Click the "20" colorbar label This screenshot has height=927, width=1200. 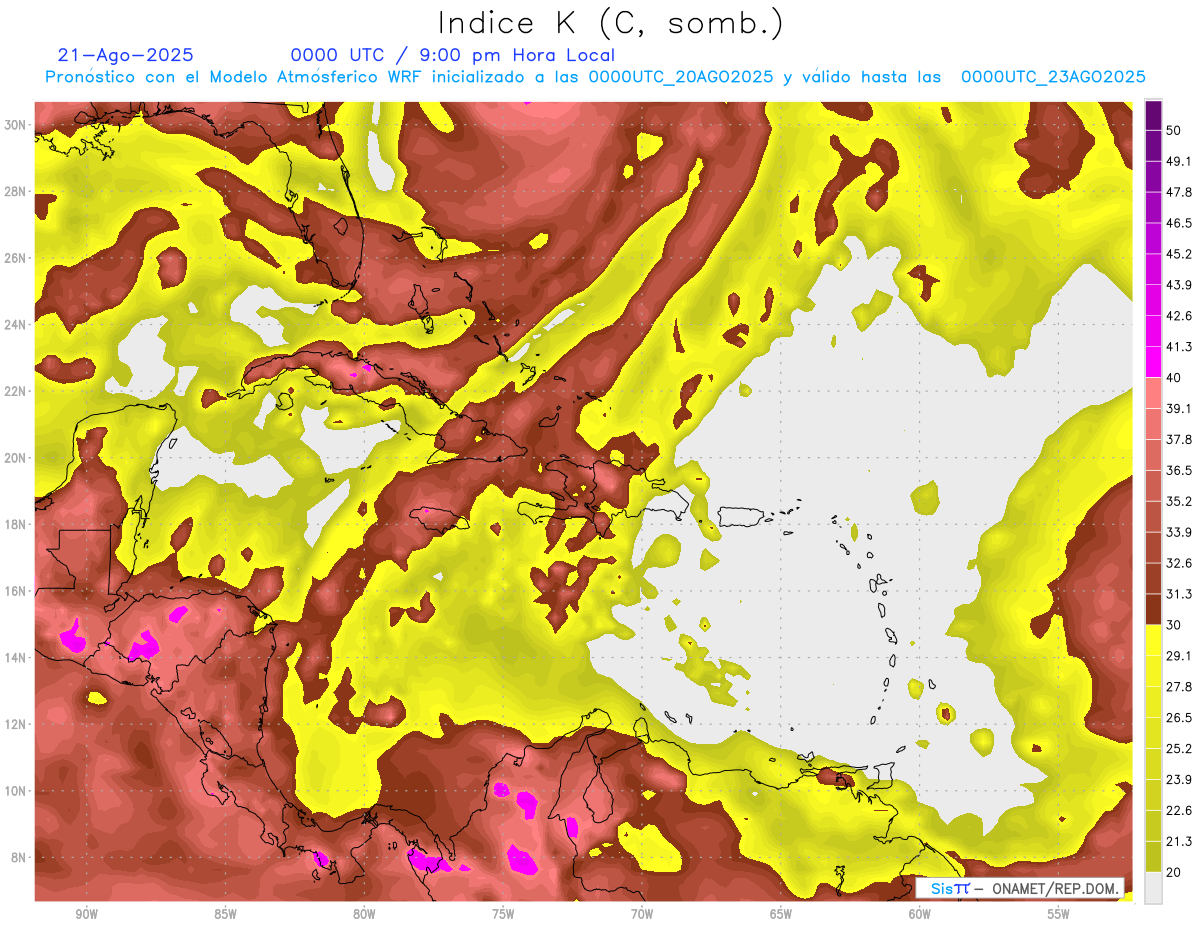coord(1174,872)
